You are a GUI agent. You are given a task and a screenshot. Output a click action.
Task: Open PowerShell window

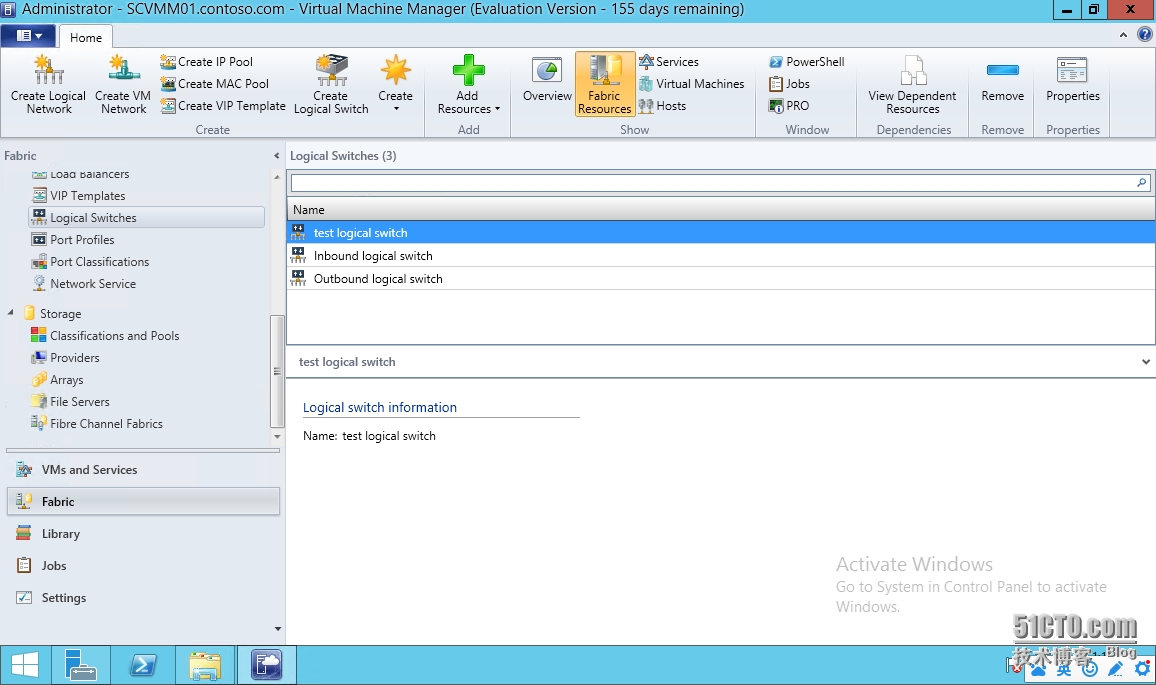pos(807,62)
